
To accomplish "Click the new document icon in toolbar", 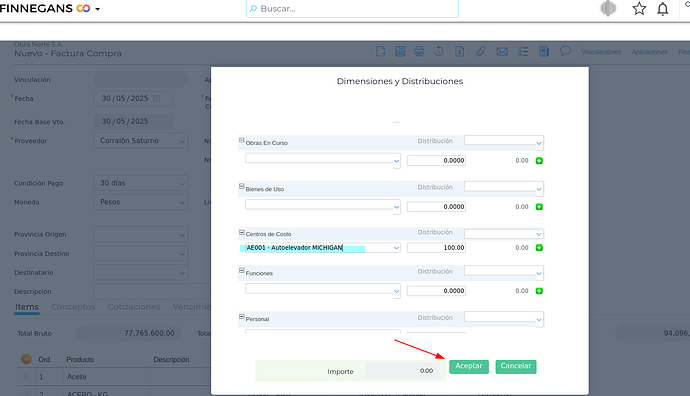I will click(381, 51).
